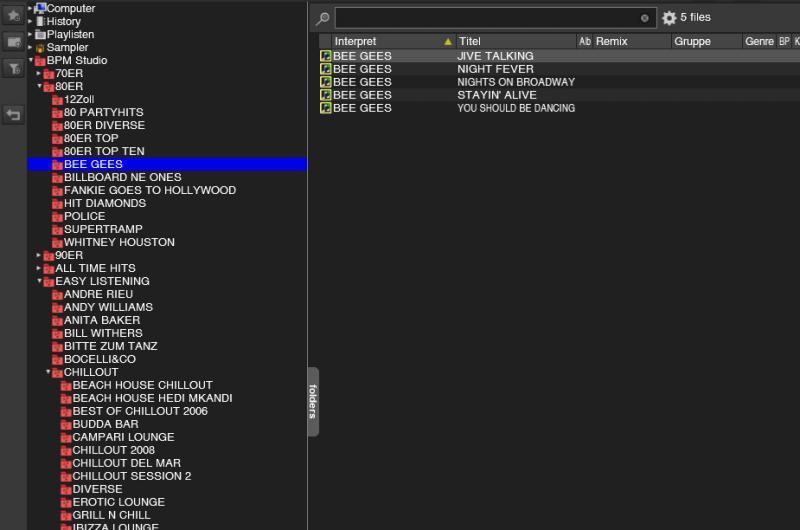800x530 pixels.
Task: Select the 80 PARTYHITS folder
Action: click(104, 112)
